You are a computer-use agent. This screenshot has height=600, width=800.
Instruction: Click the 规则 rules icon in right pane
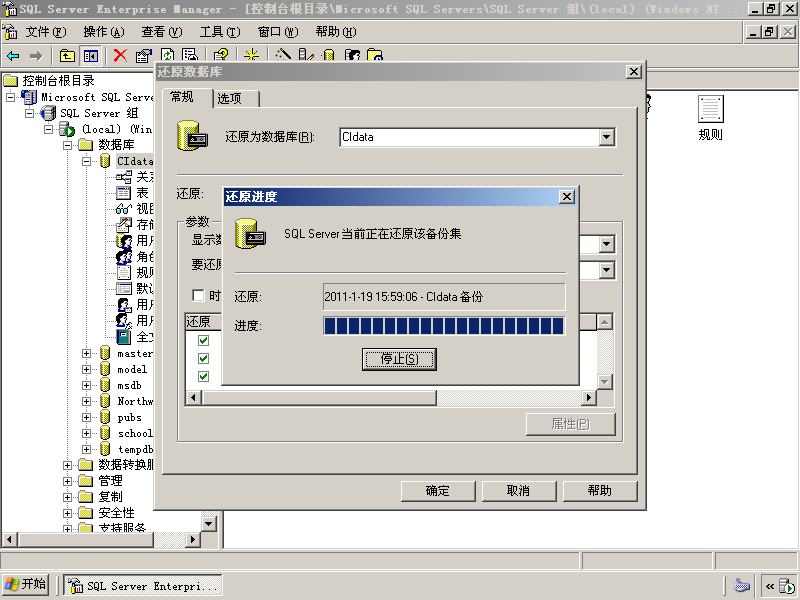point(710,109)
